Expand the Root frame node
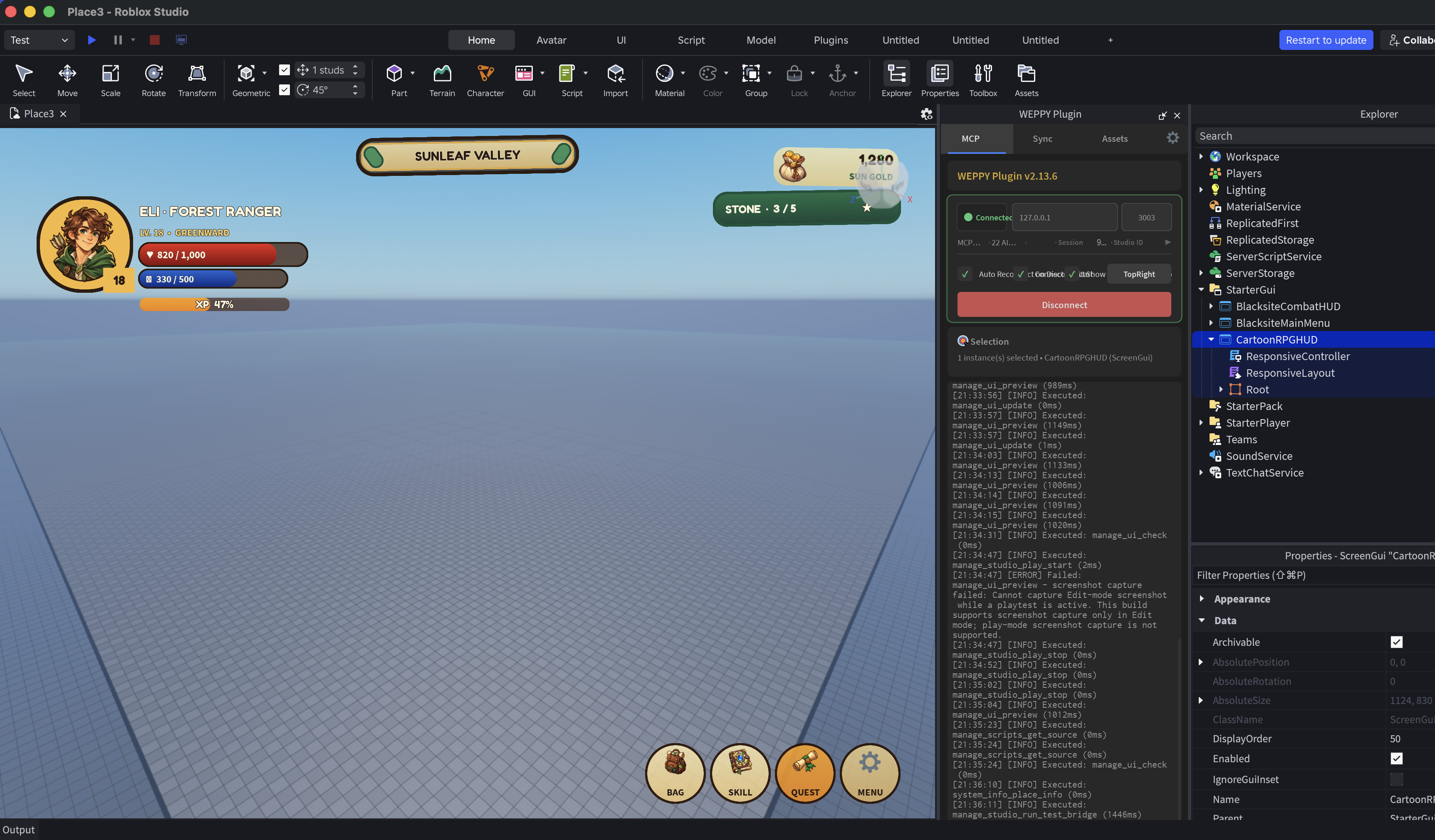 coord(1221,390)
